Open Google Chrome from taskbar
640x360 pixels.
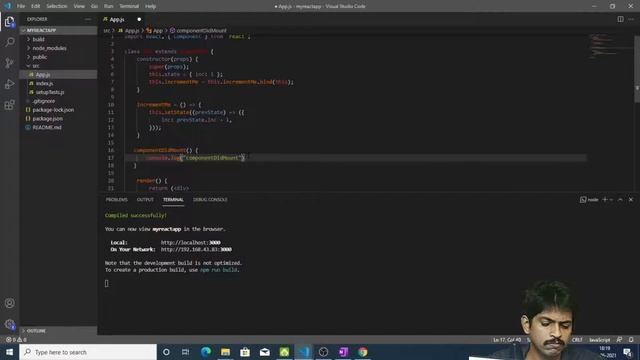click(x=362, y=352)
